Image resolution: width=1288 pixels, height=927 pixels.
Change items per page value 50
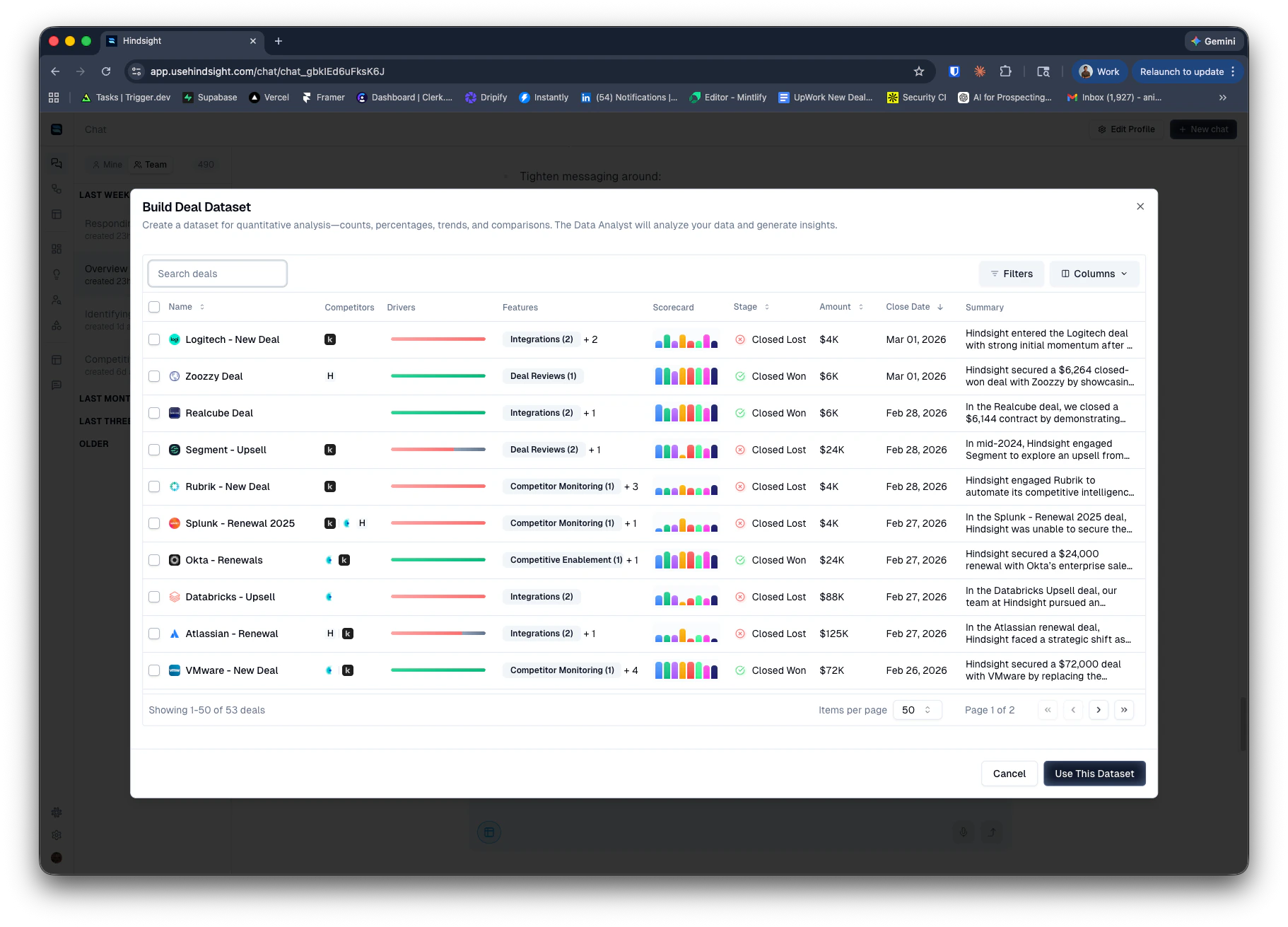point(917,710)
